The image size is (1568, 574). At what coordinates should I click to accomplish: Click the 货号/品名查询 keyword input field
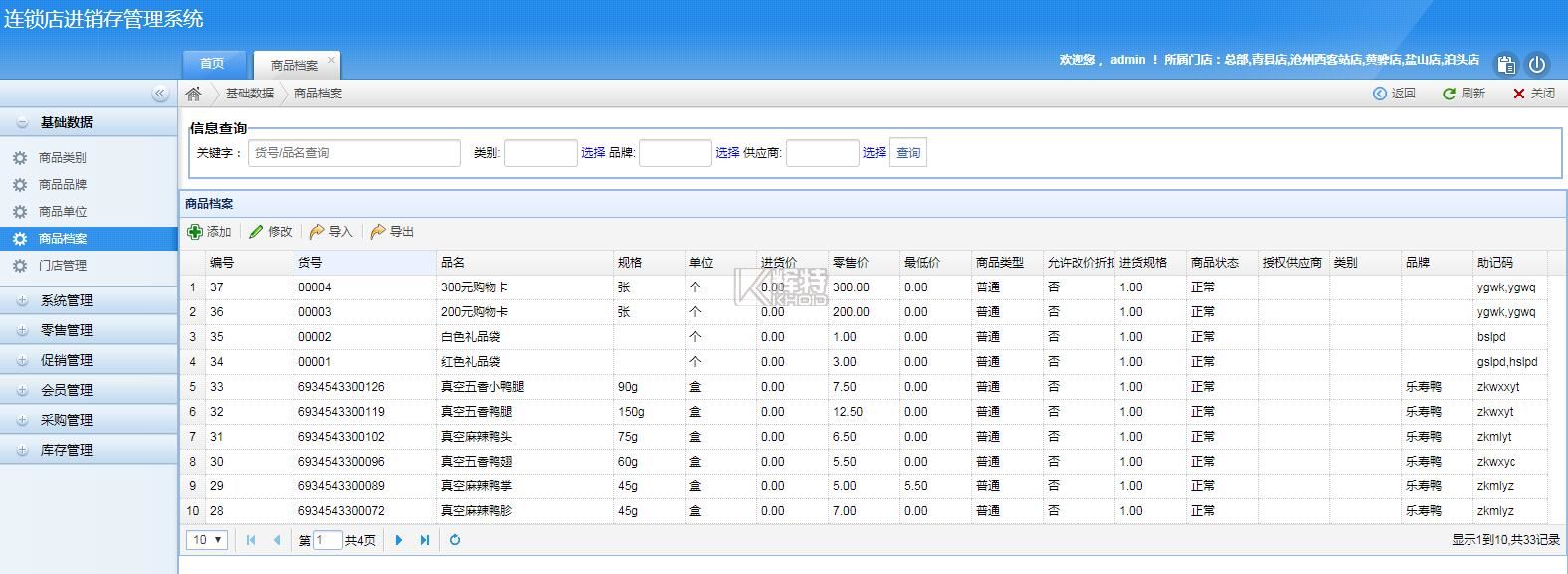click(353, 153)
